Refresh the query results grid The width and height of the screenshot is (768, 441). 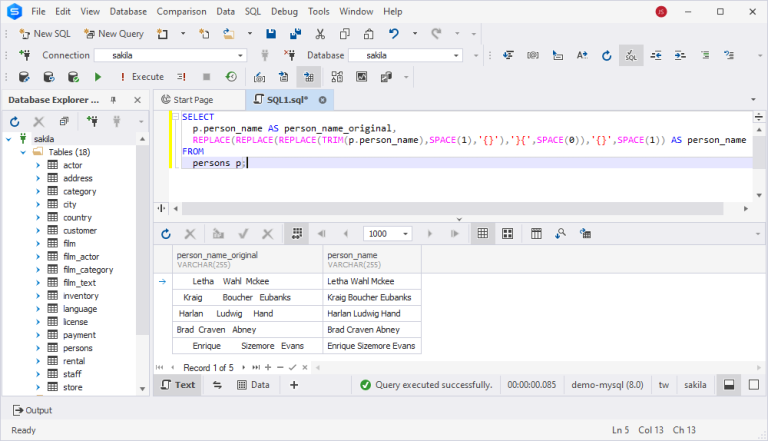[166, 233]
